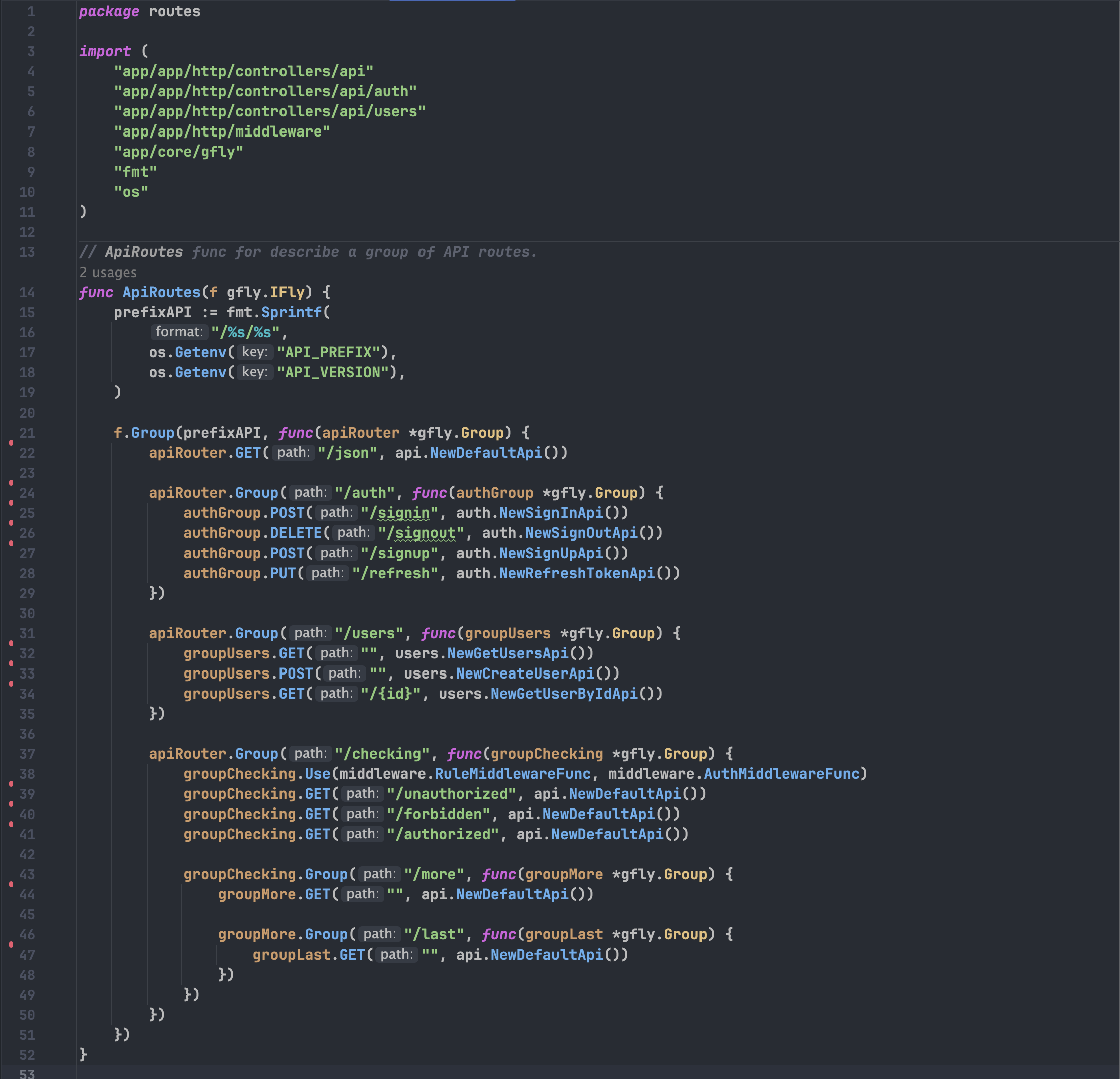The height and width of the screenshot is (1079, 1120).
Task: Click the "format:" parameter hint
Action: click(x=179, y=332)
